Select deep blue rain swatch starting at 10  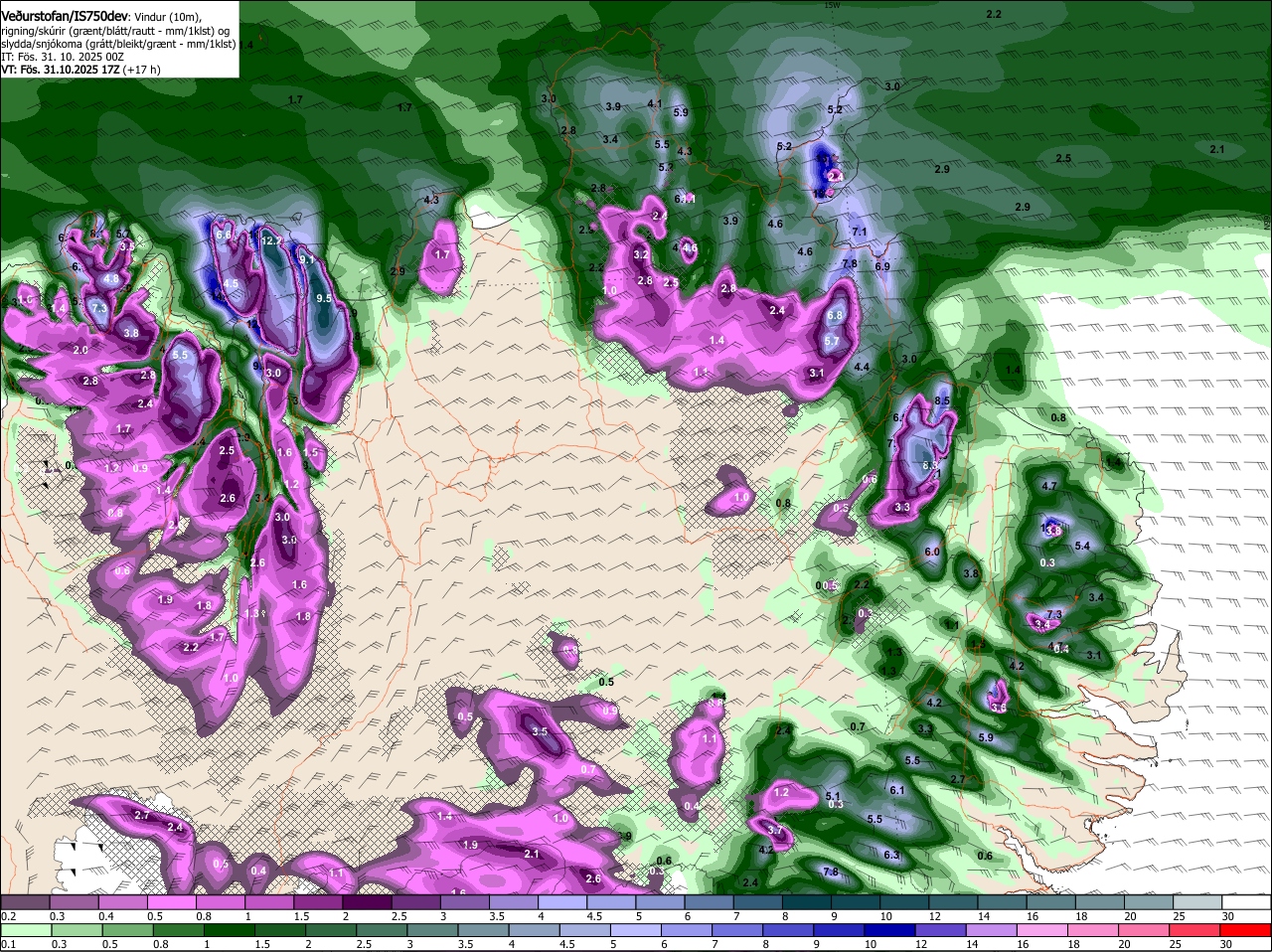tap(890, 930)
